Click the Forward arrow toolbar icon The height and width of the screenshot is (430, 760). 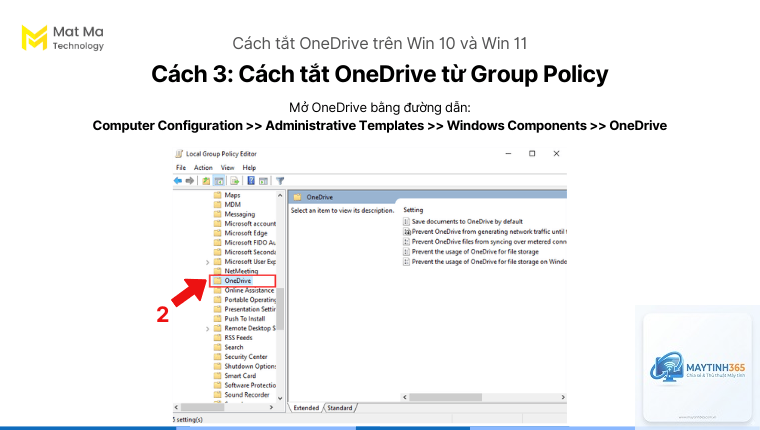click(190, 181)
